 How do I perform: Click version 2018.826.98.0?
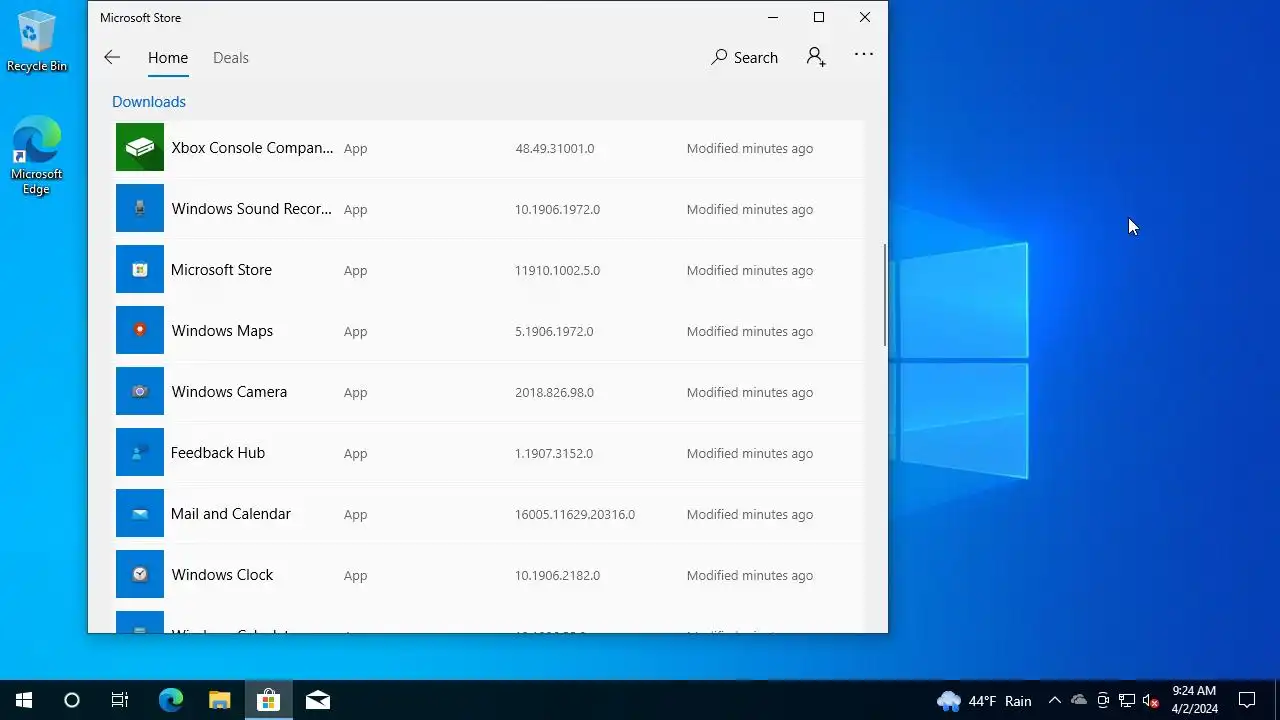554,393
